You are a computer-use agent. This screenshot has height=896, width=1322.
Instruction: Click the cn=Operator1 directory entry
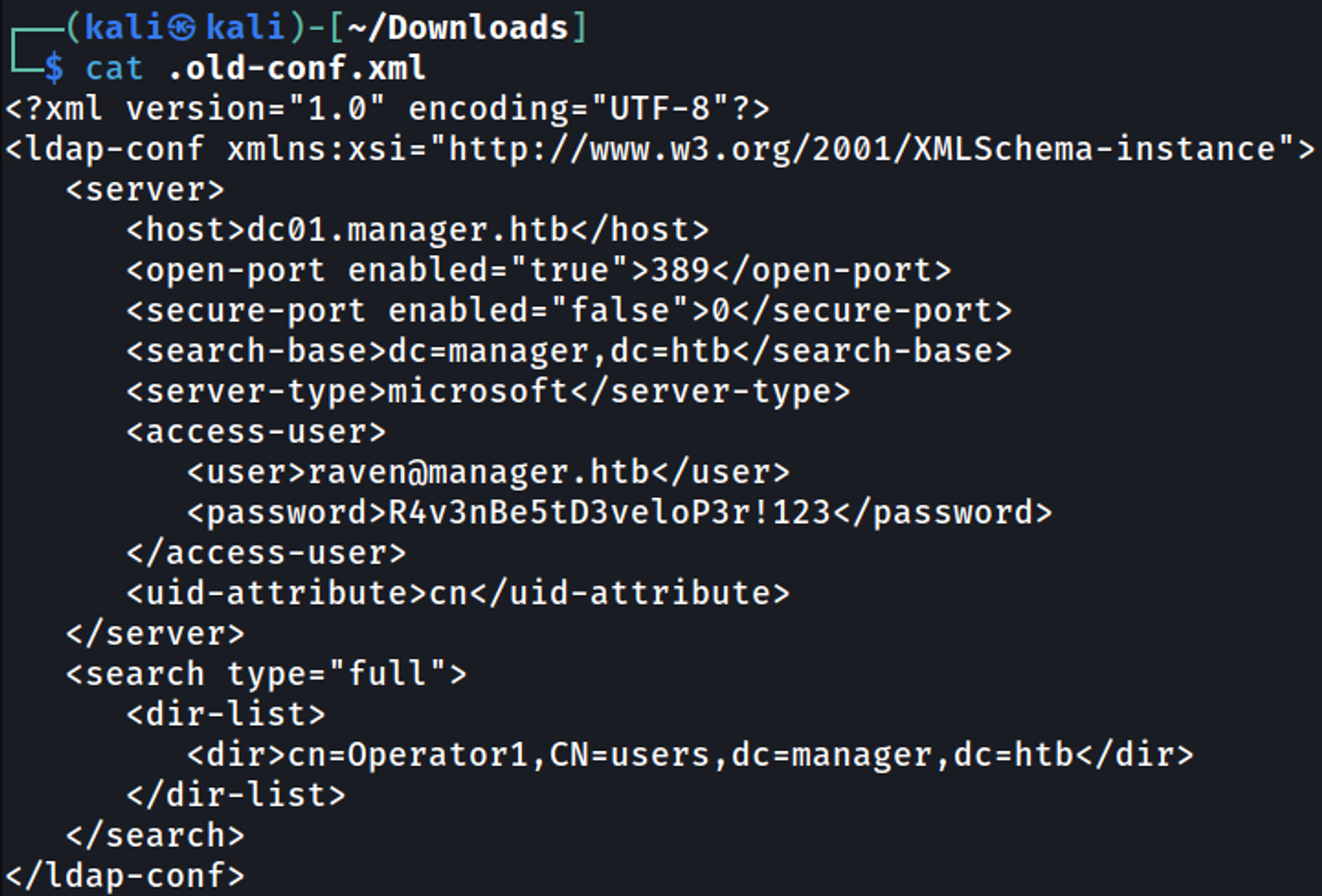coord(407,755)
